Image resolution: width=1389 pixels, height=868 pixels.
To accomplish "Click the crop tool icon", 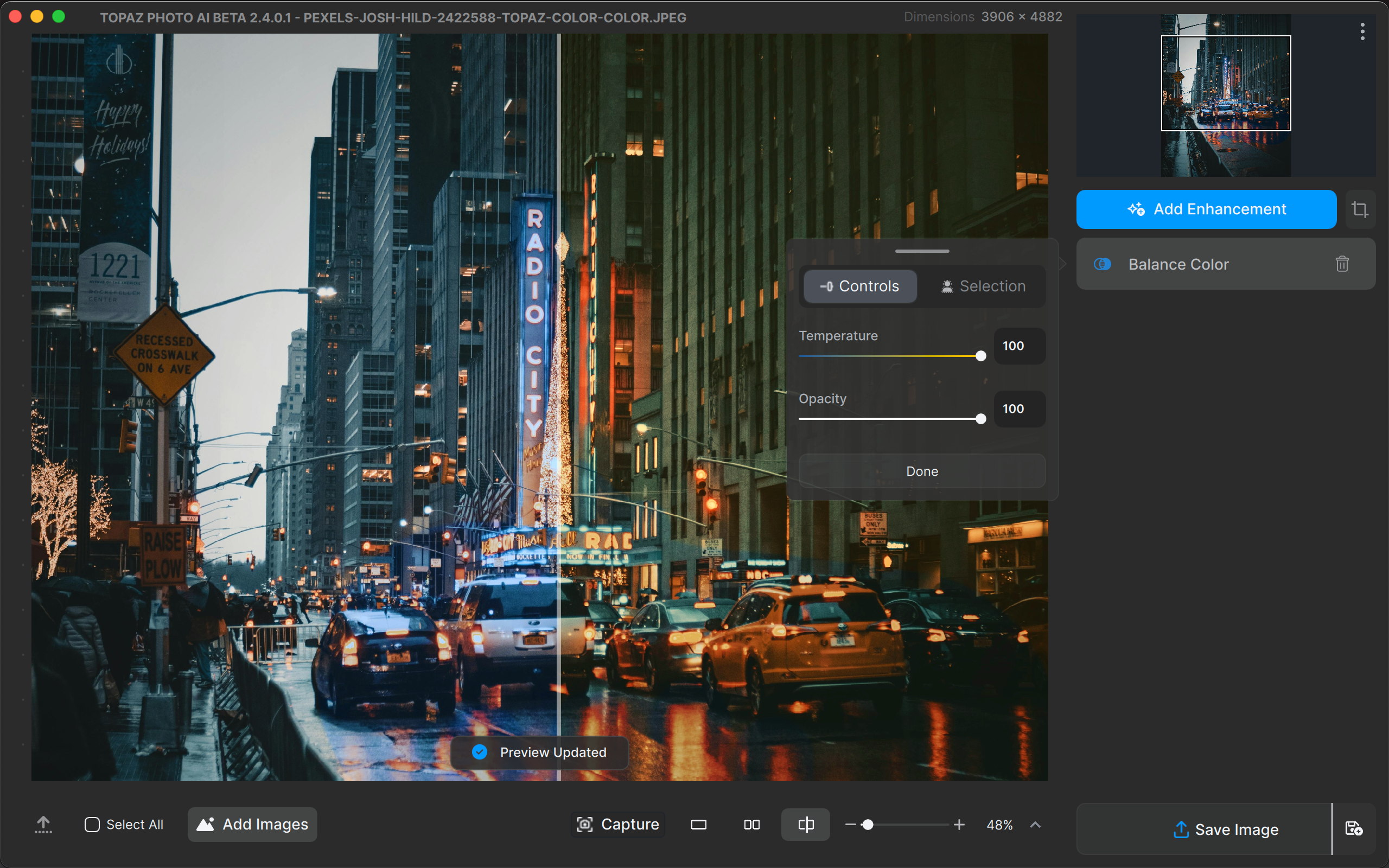I will (x=1359, y=209).
